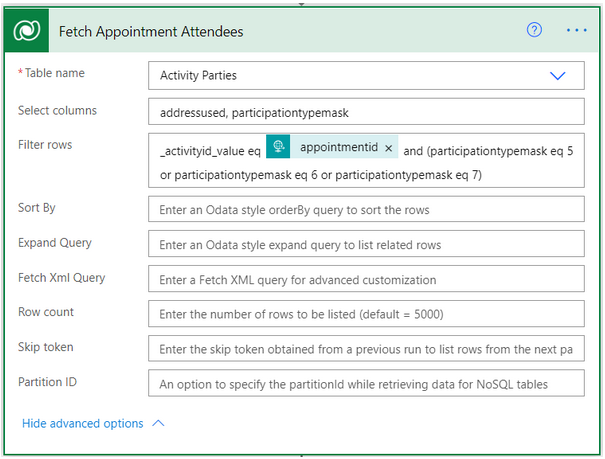
Task: Focus the Sort By input field
Action: 365,209
